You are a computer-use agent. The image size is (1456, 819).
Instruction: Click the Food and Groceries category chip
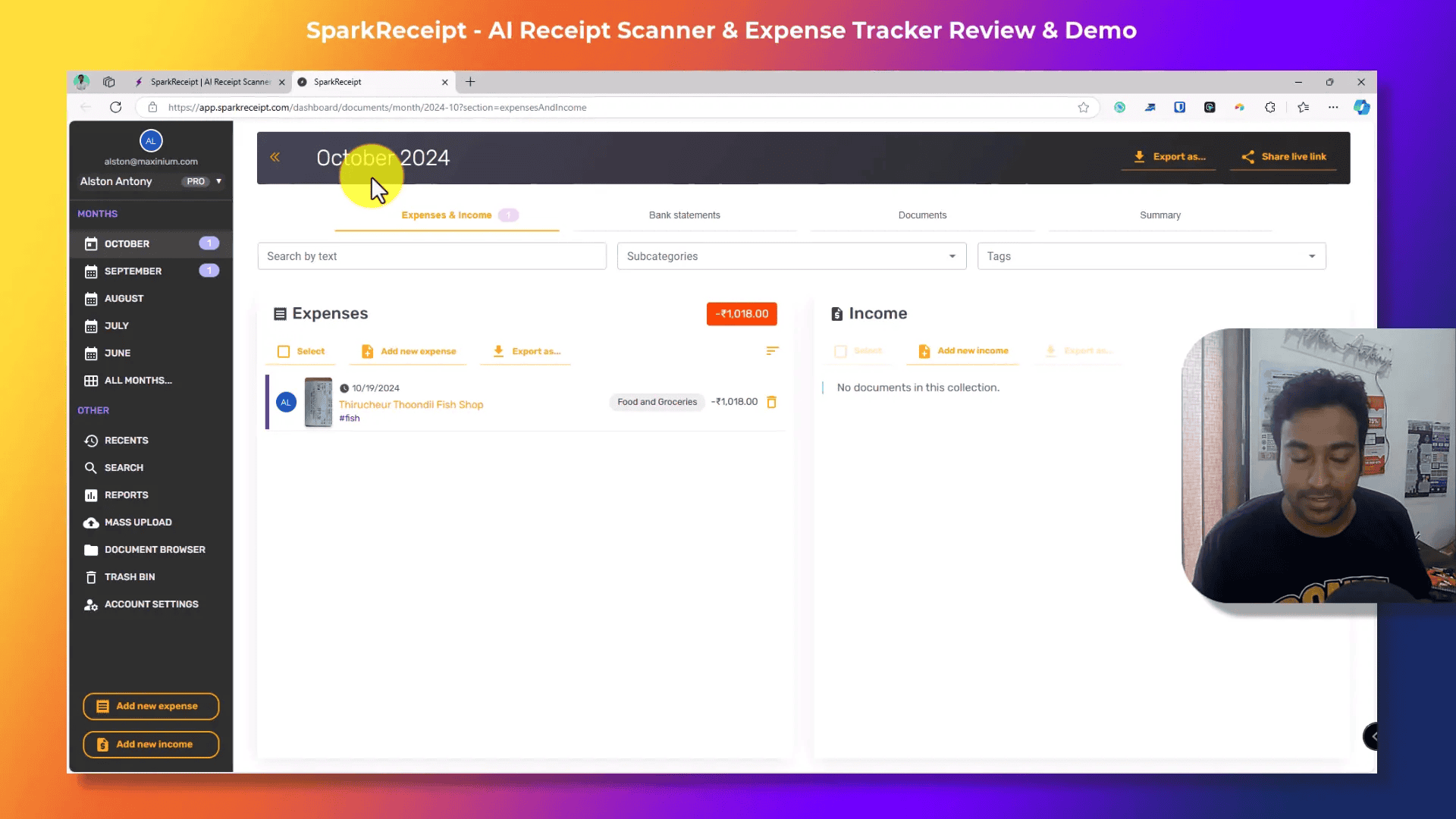(x=657, y=402)
